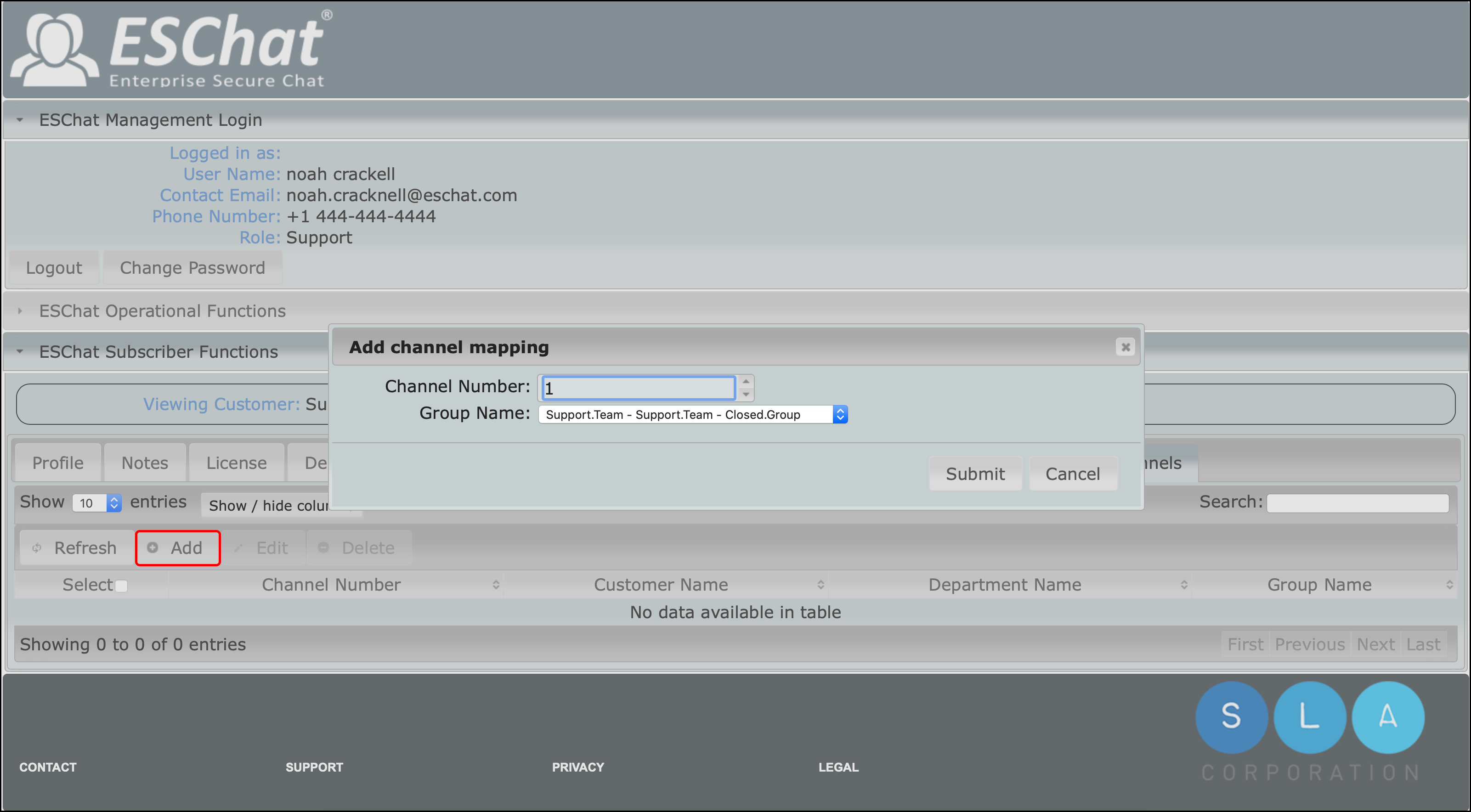Click the Delete icon in the toolbar
Screen dimensions: 1471x812
click(323, 547)
